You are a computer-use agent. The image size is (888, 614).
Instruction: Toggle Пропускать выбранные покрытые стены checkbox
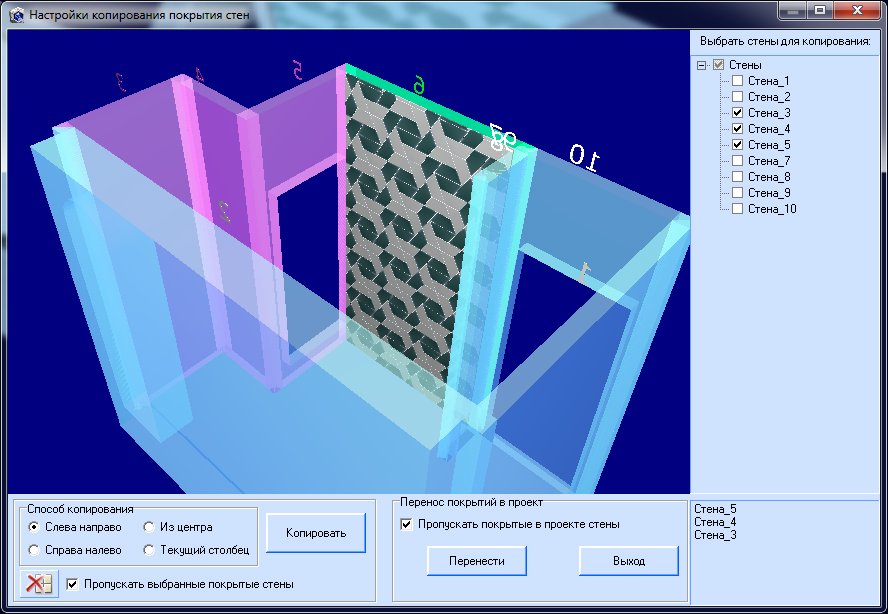click(x=72, y=584)
